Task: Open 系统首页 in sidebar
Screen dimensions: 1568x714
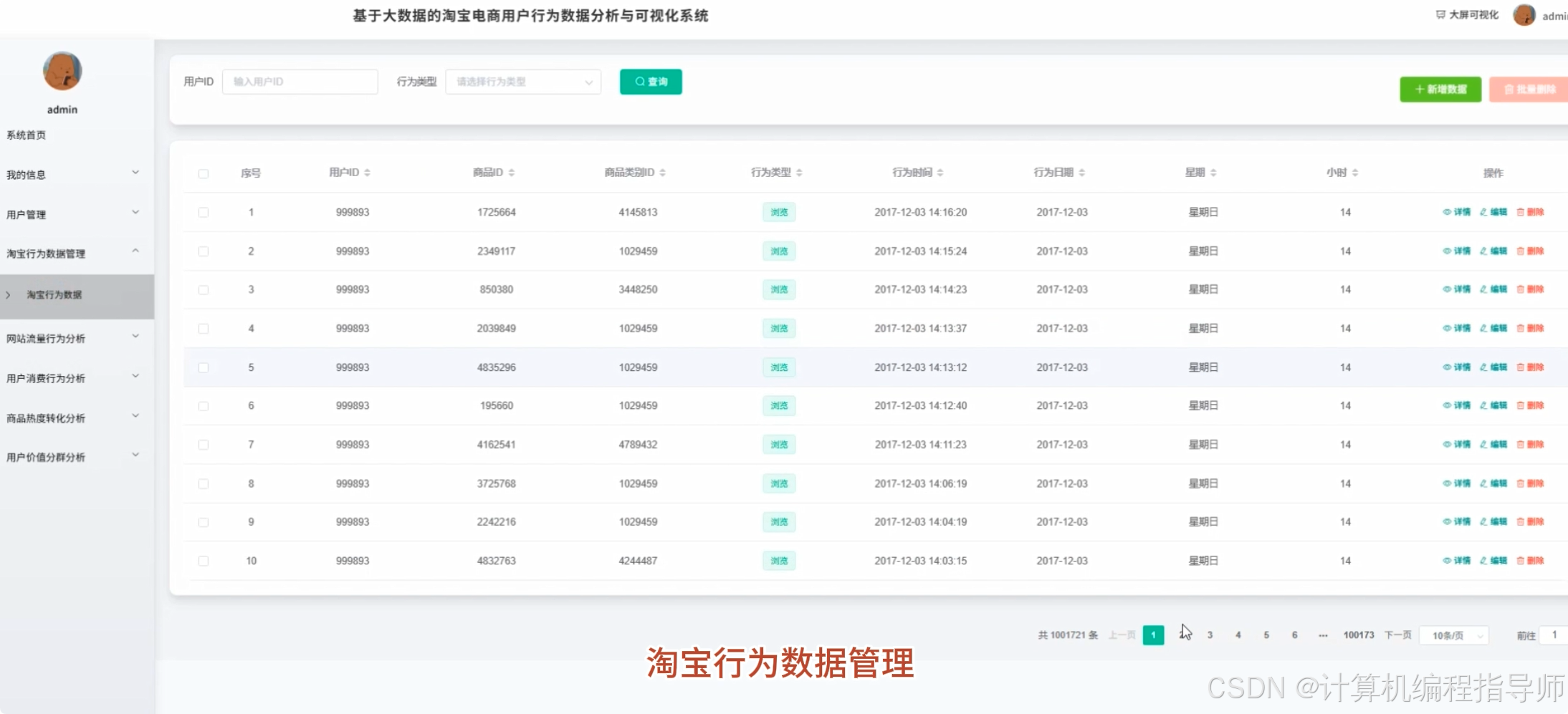Action: [27, 135]
